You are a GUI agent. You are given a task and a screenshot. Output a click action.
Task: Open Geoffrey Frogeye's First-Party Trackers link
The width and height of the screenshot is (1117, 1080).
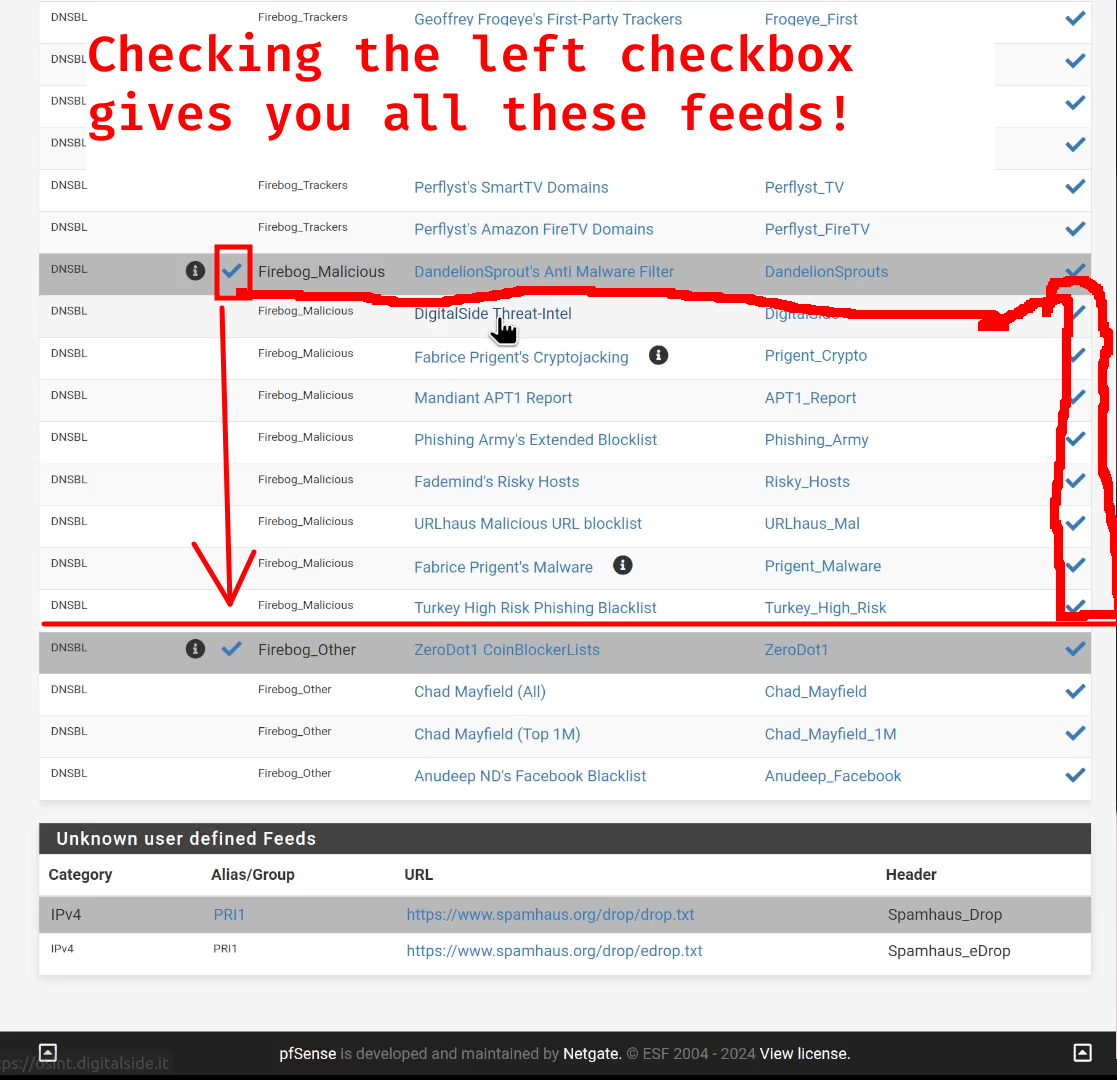pos(548,19)
